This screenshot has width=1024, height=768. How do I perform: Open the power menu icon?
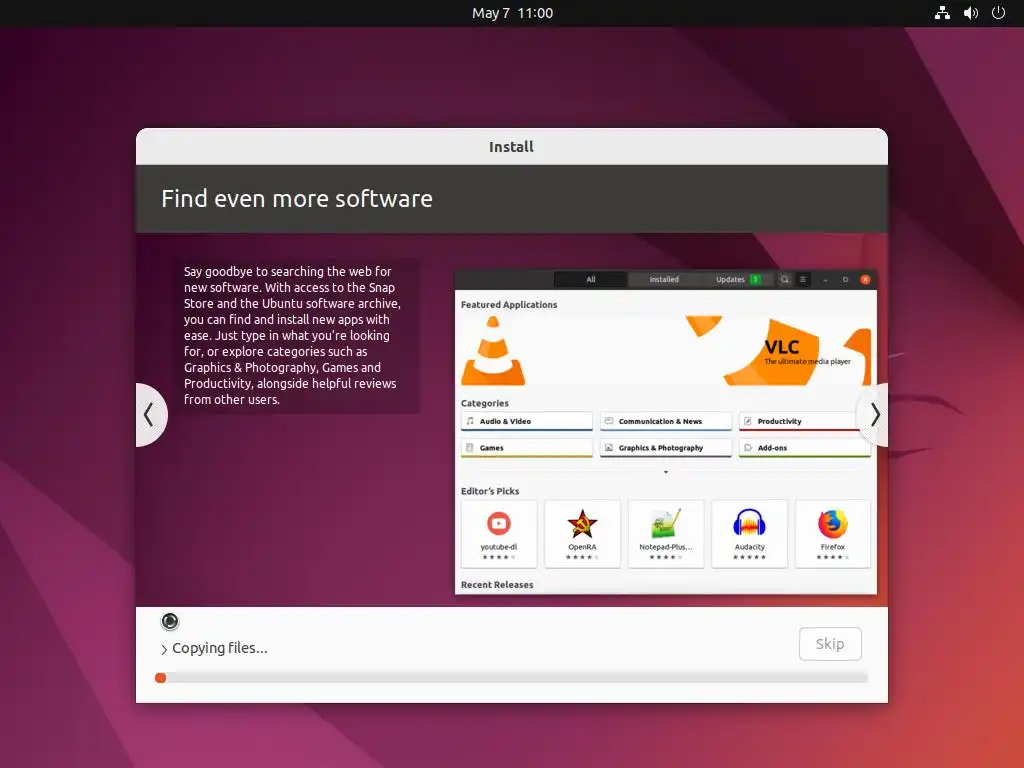coord(999,13)
